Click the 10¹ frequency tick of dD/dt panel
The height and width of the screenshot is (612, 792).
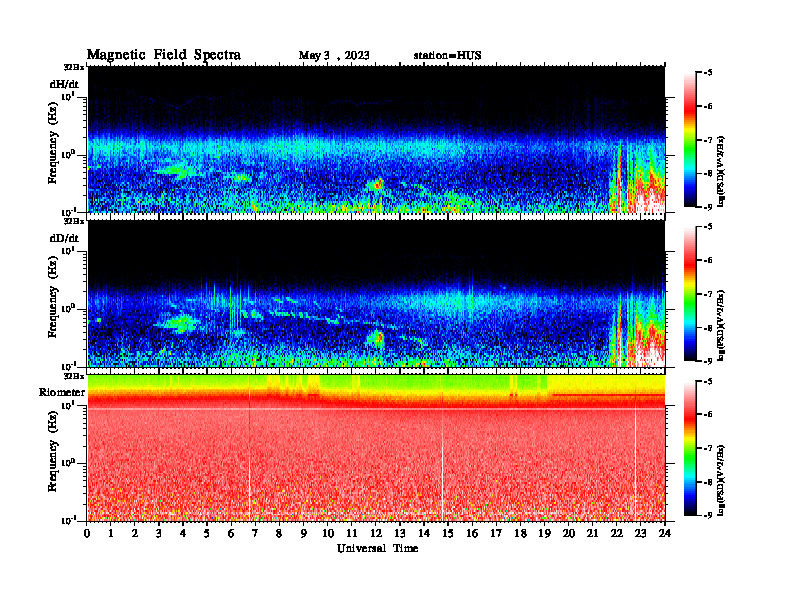(67, 250)
